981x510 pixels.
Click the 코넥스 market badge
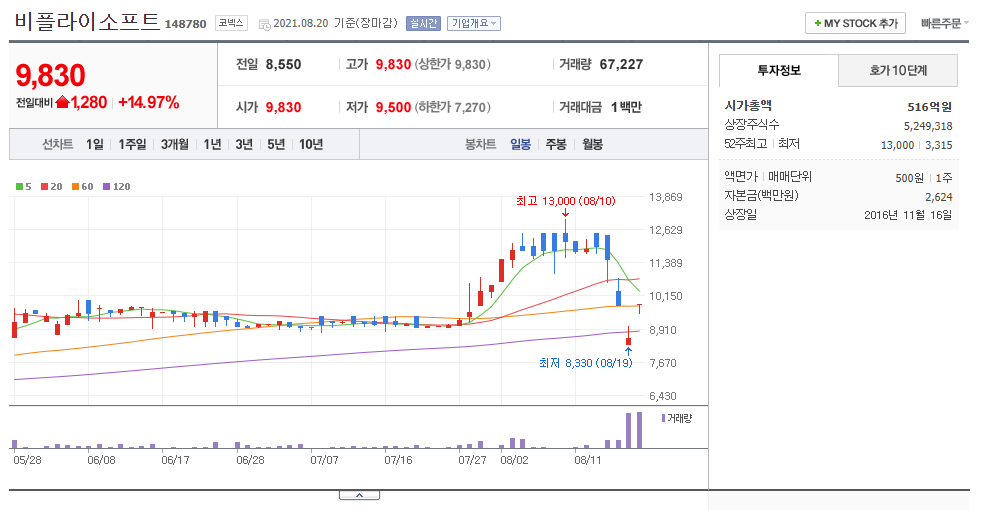pyautogui.click(x=231, y=23)
